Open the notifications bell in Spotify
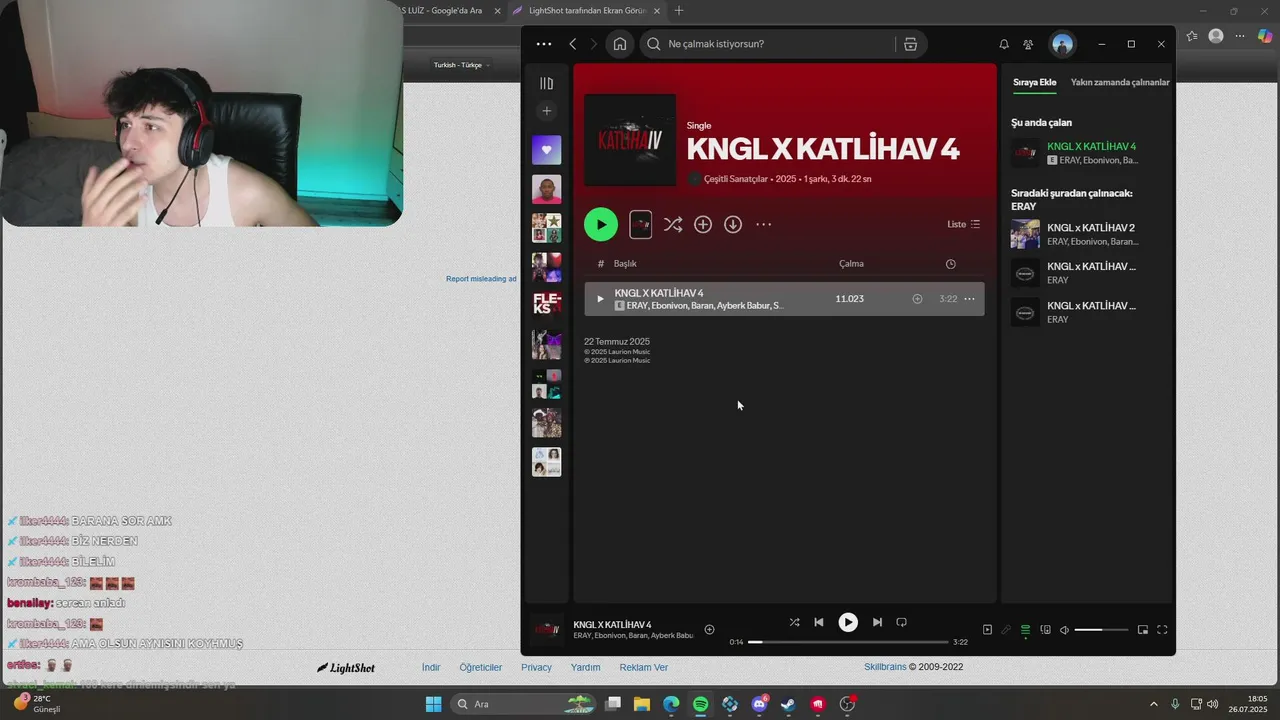 (1004, 44)
